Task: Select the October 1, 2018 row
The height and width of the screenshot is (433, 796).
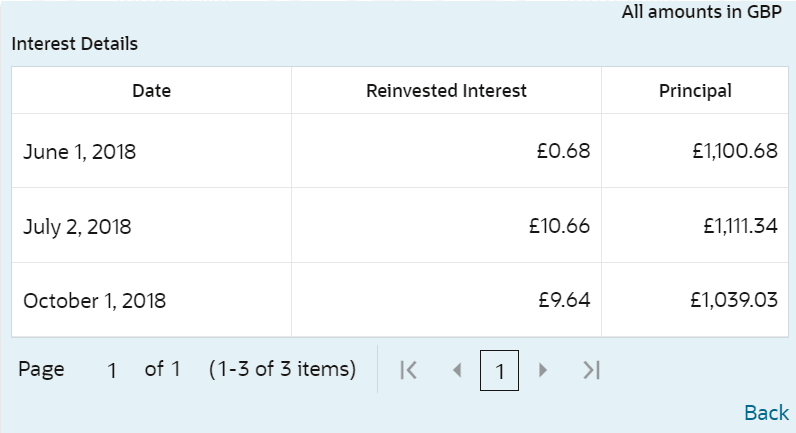Action: tap(95, 300)
